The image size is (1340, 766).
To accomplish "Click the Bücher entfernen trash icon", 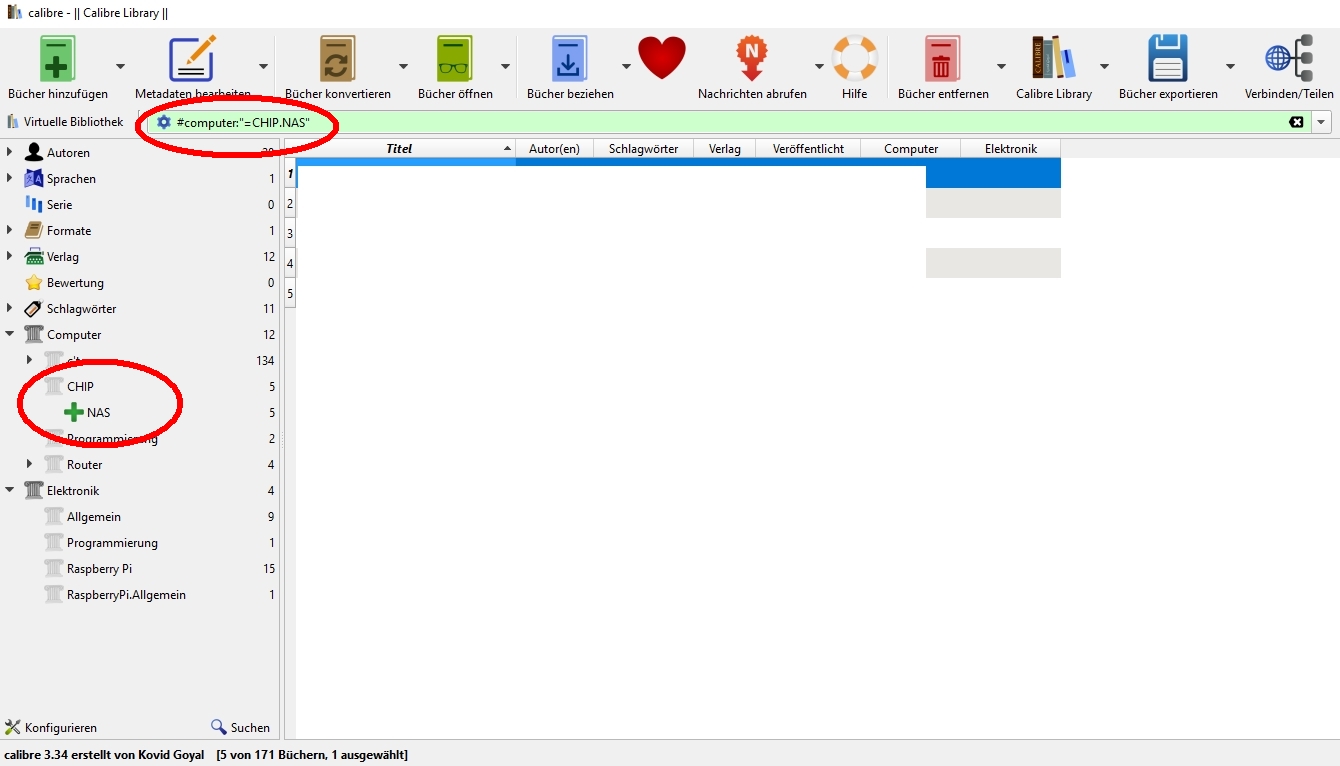I will (942, 59).
